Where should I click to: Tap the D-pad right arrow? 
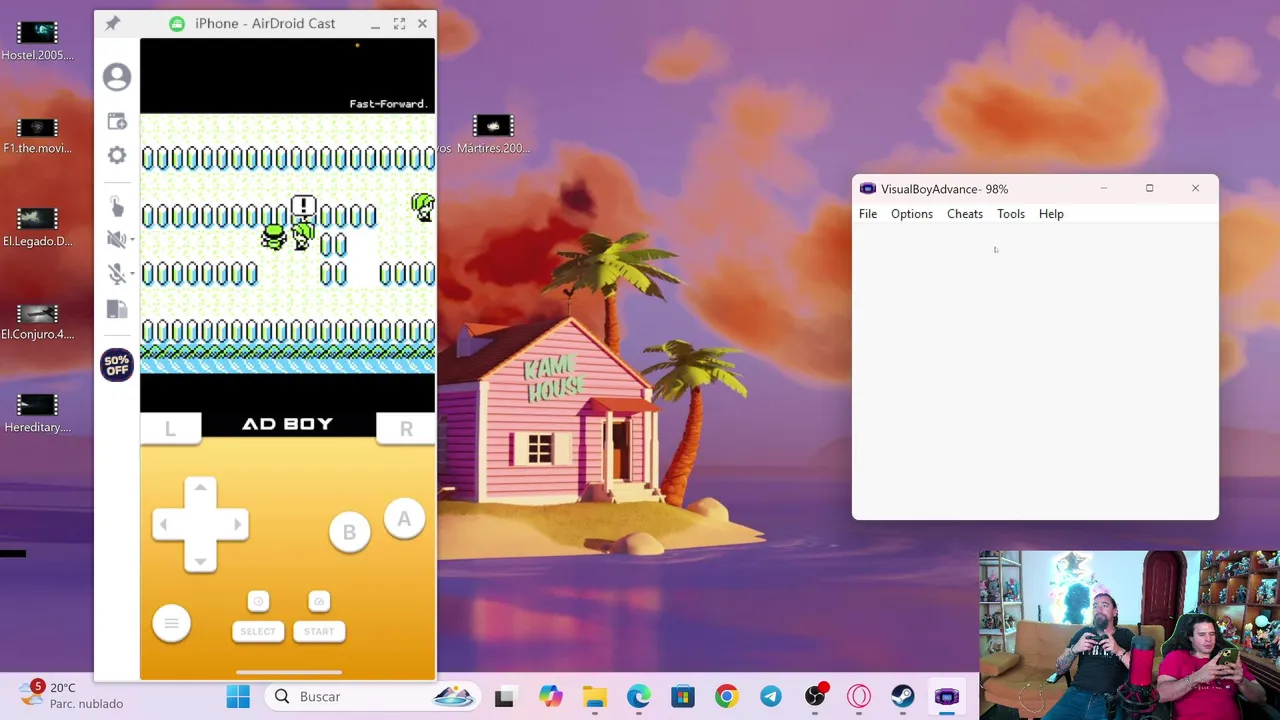tap(236, 524)
